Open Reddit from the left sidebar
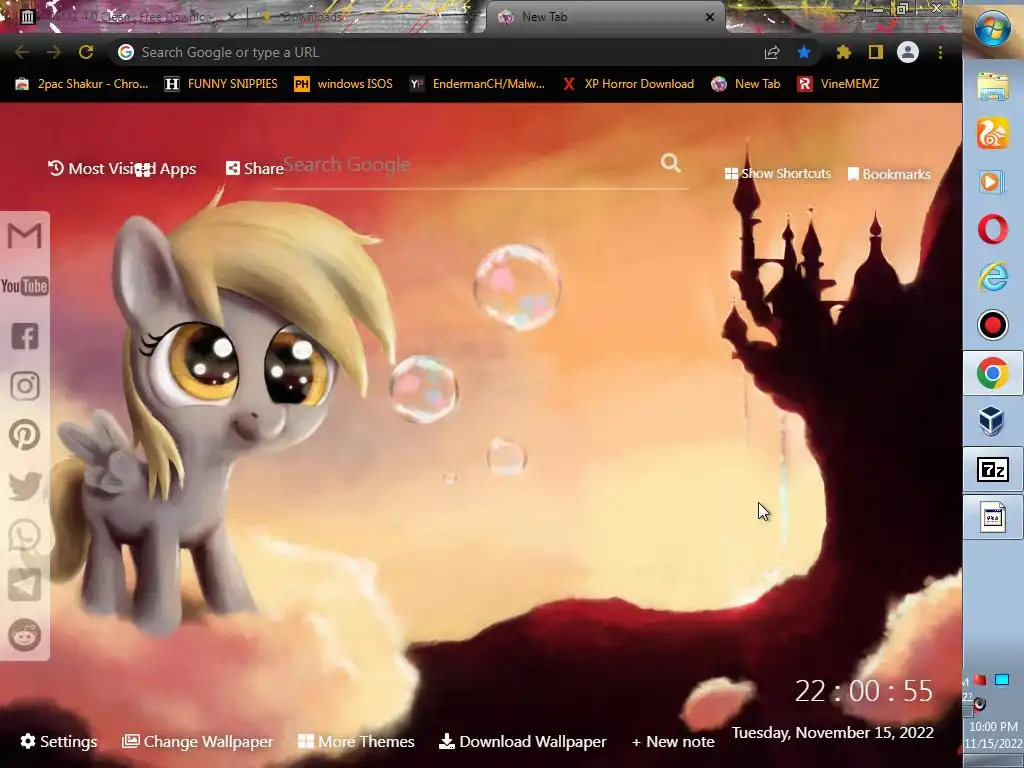 25,635
